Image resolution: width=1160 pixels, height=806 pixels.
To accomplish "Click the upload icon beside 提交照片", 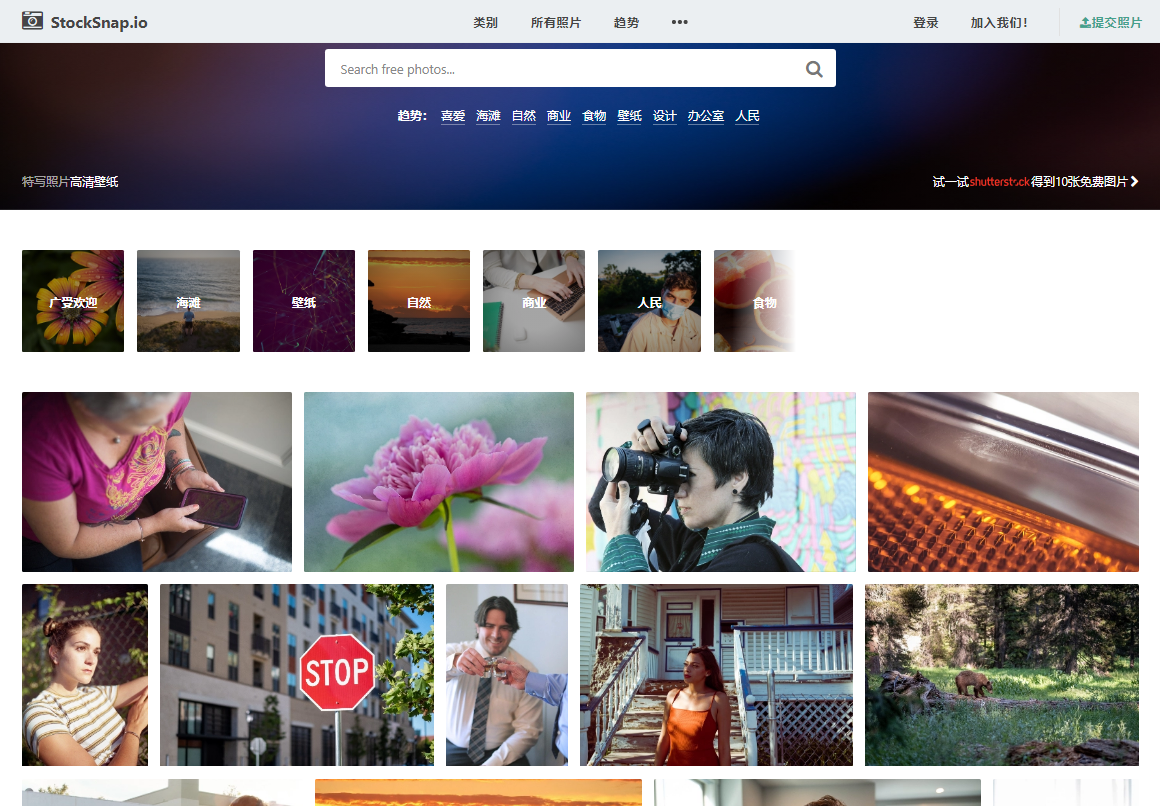I will pos(1085,22).
